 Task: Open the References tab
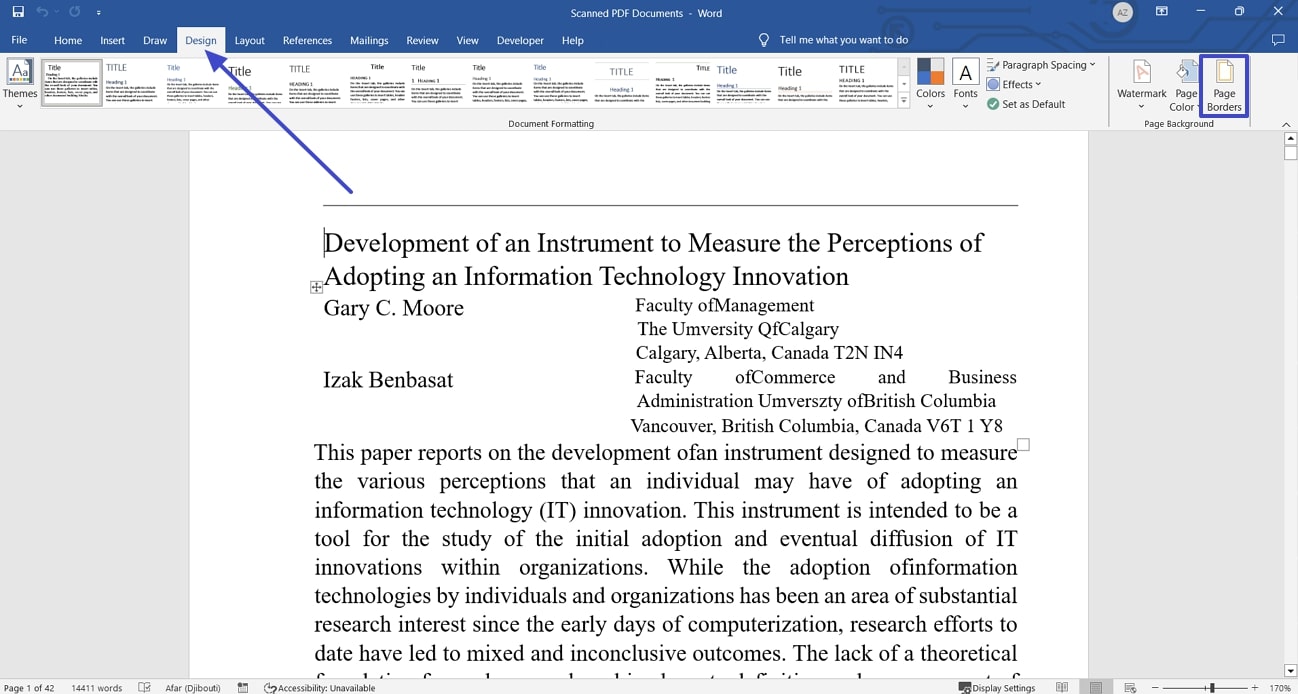307,40
